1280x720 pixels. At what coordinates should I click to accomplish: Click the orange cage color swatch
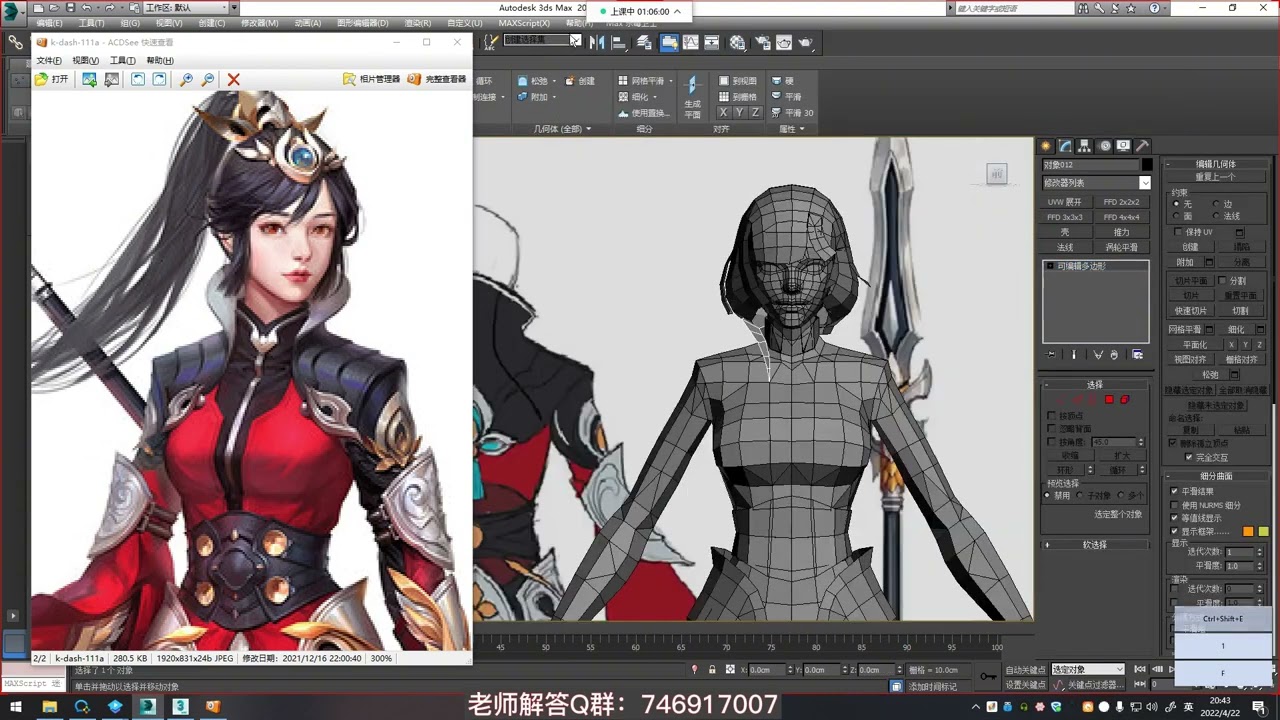click(1248, 532)
